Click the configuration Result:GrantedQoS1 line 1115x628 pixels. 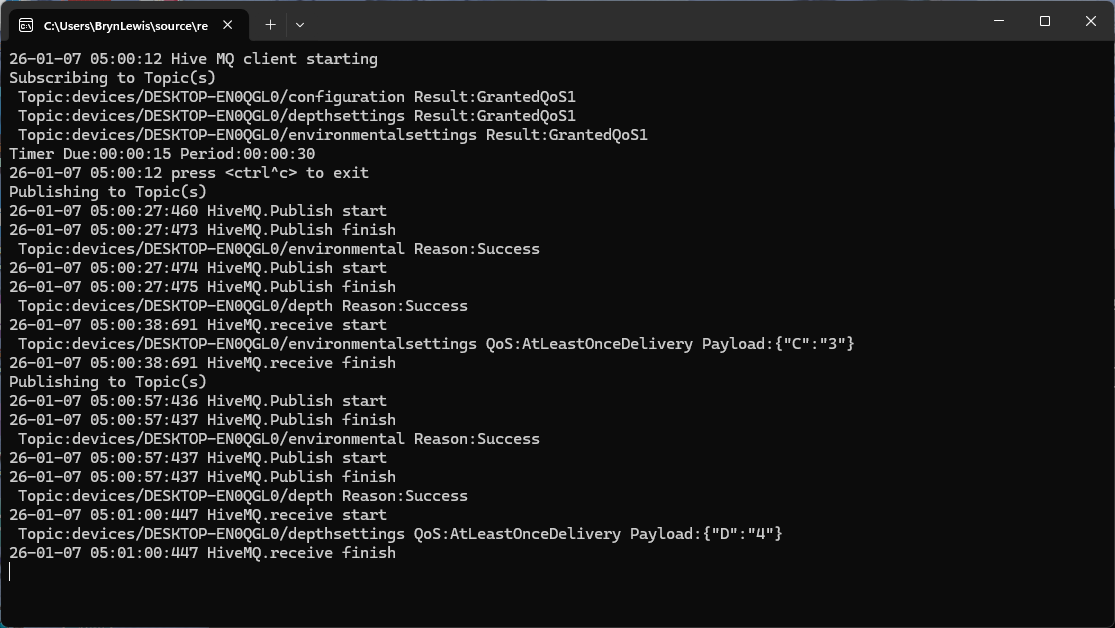coord(296,97)
